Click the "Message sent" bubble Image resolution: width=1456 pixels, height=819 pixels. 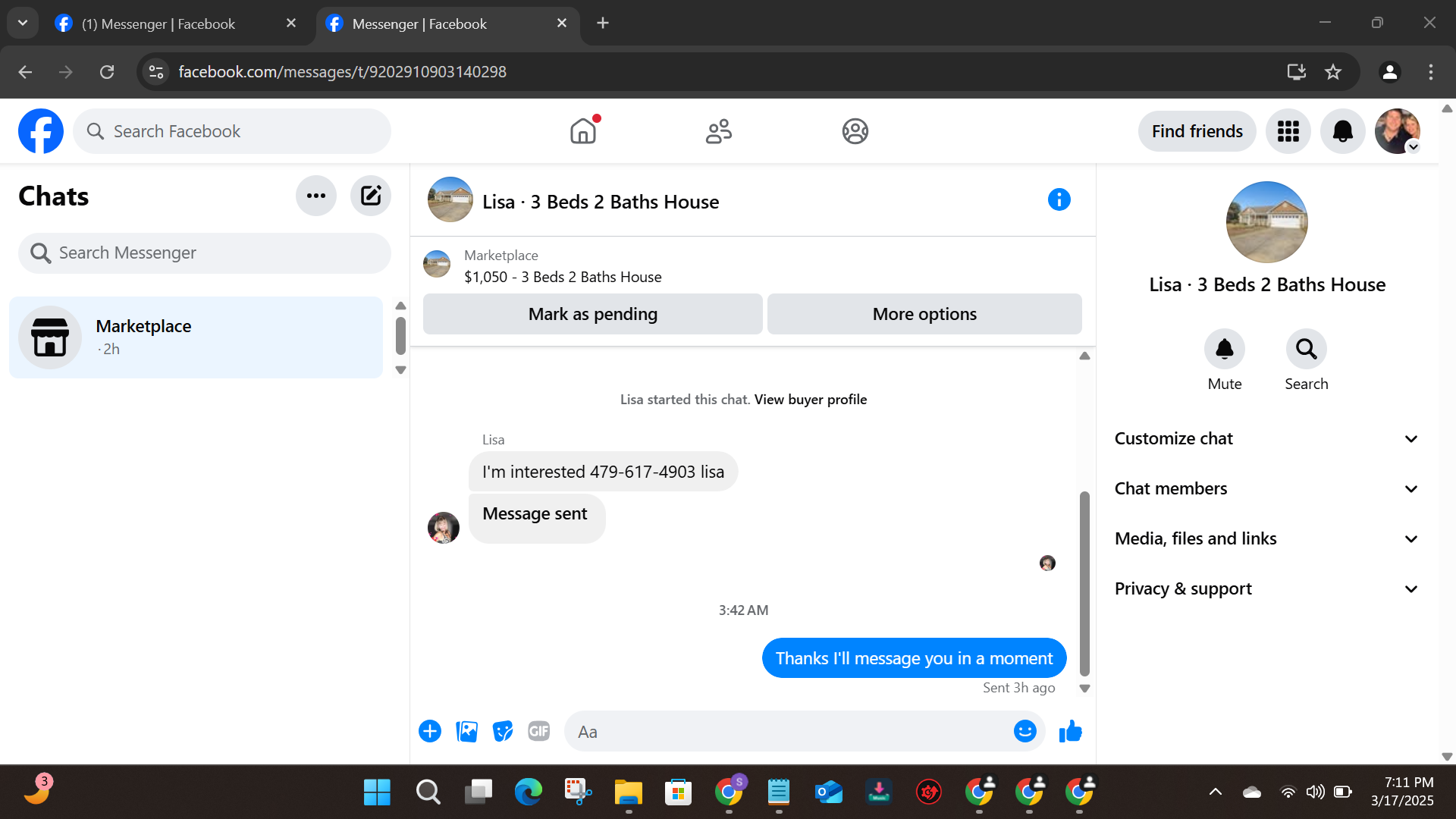(537, 519)
